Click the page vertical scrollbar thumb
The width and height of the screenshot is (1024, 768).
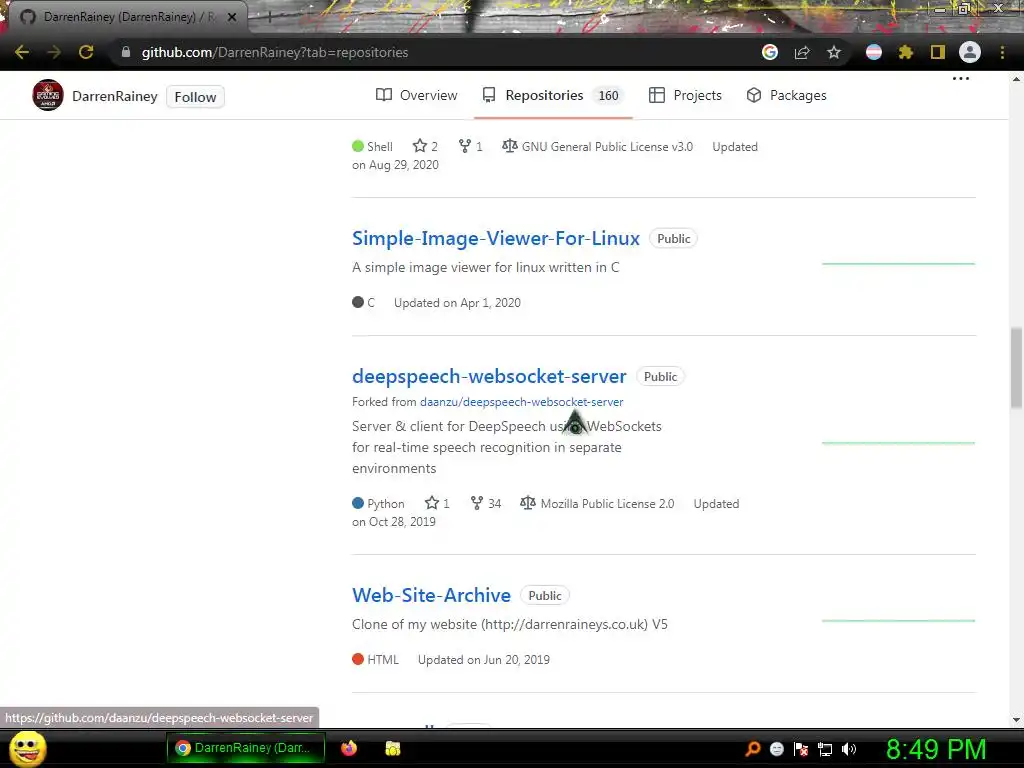(x=1016, y=368)
